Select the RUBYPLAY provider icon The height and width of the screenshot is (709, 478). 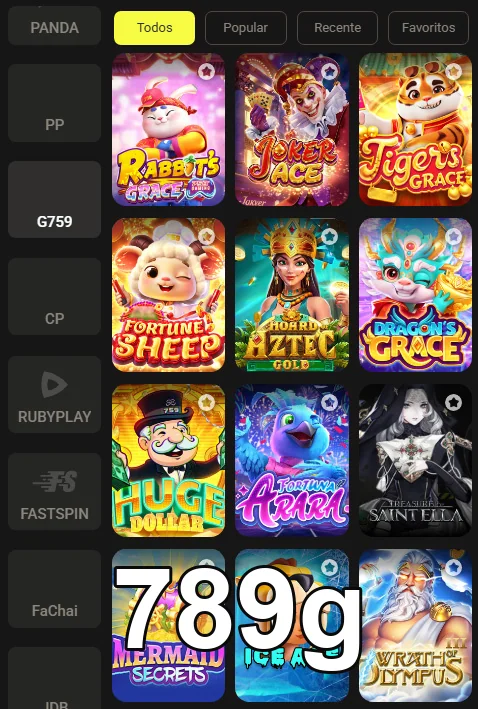pyautogui.click(x=54, y=384)
